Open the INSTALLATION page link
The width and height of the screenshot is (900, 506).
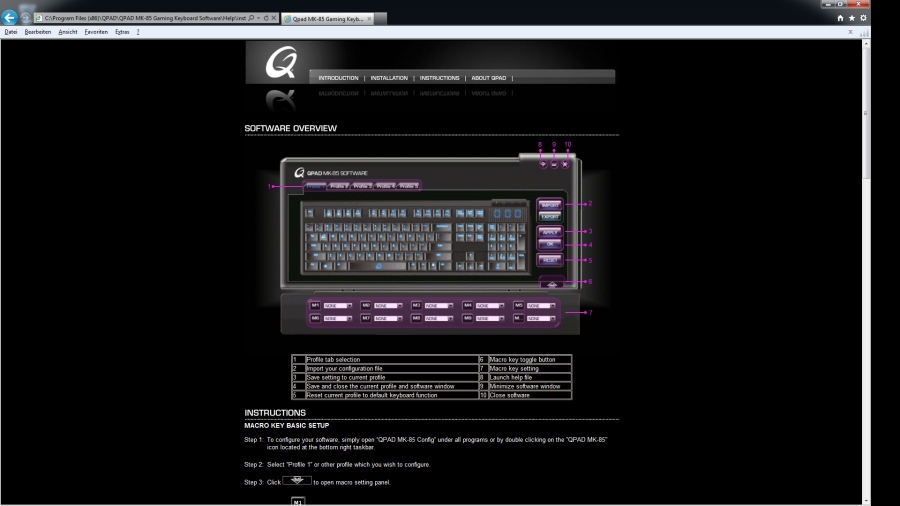(x=389, y=78)
